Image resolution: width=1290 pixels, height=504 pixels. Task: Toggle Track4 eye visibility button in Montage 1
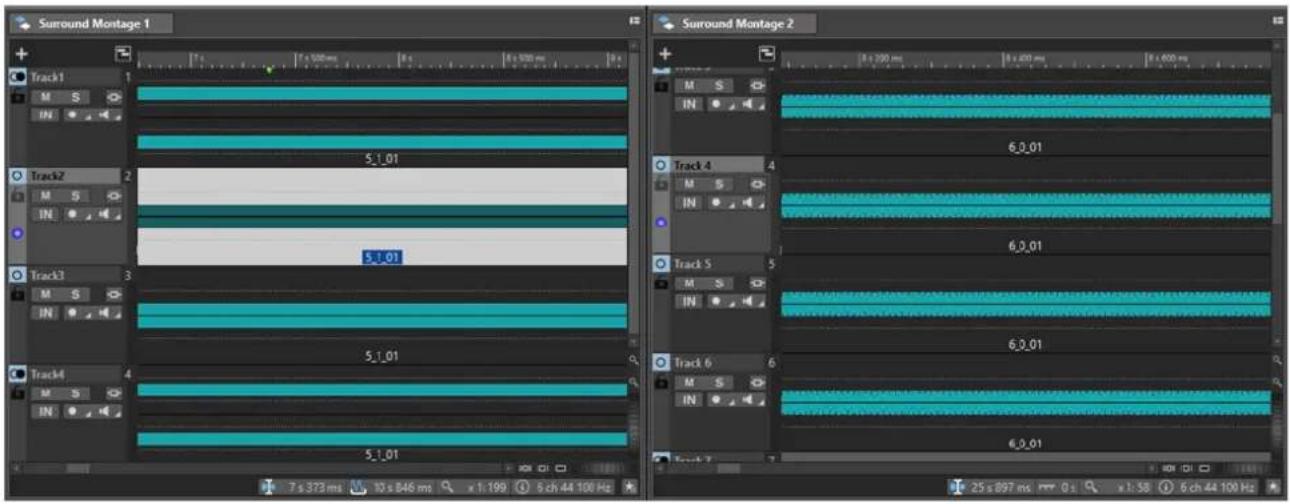pyautogui.click(x=114, y=394)
